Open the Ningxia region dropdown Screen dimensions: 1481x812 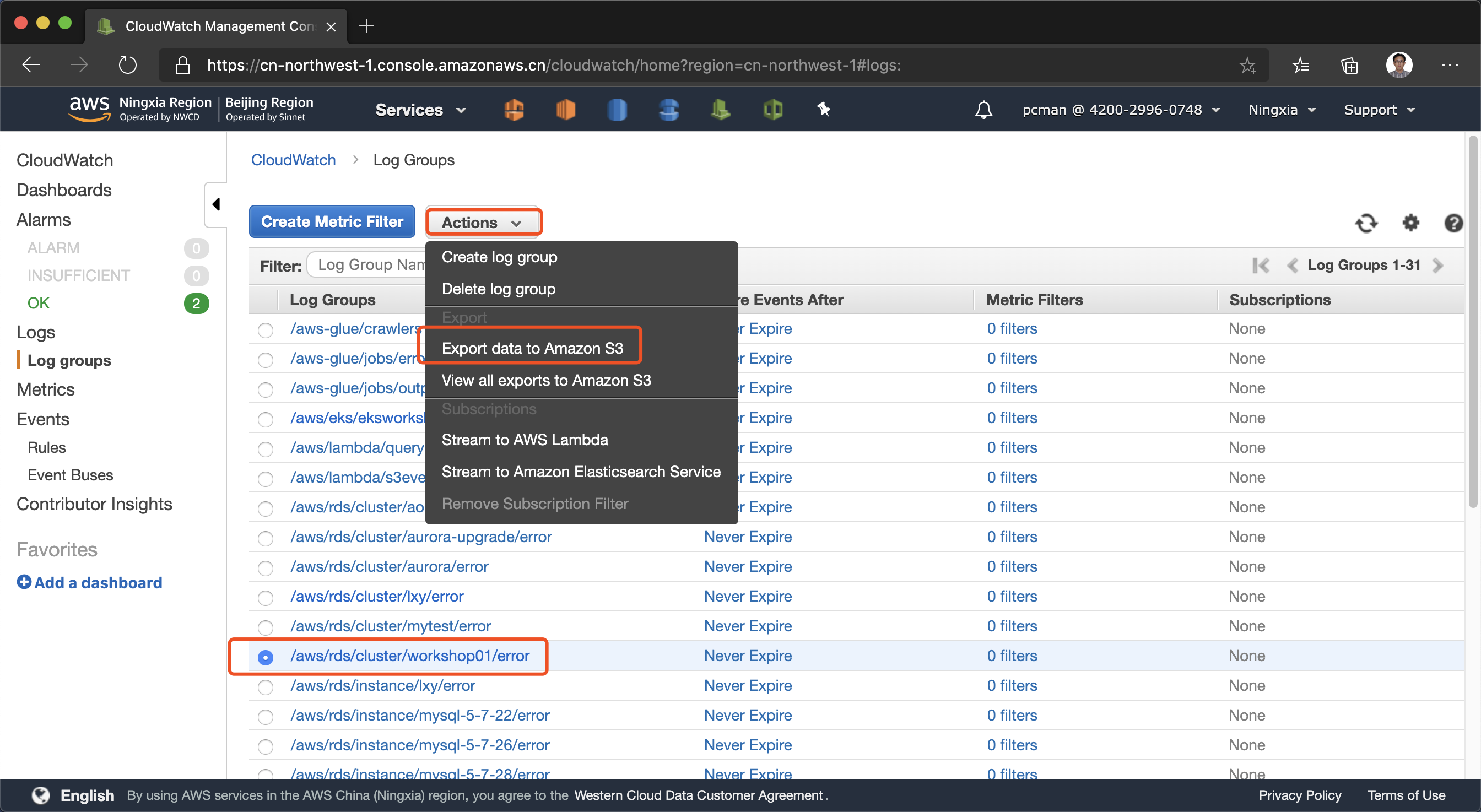(1282, 110)
